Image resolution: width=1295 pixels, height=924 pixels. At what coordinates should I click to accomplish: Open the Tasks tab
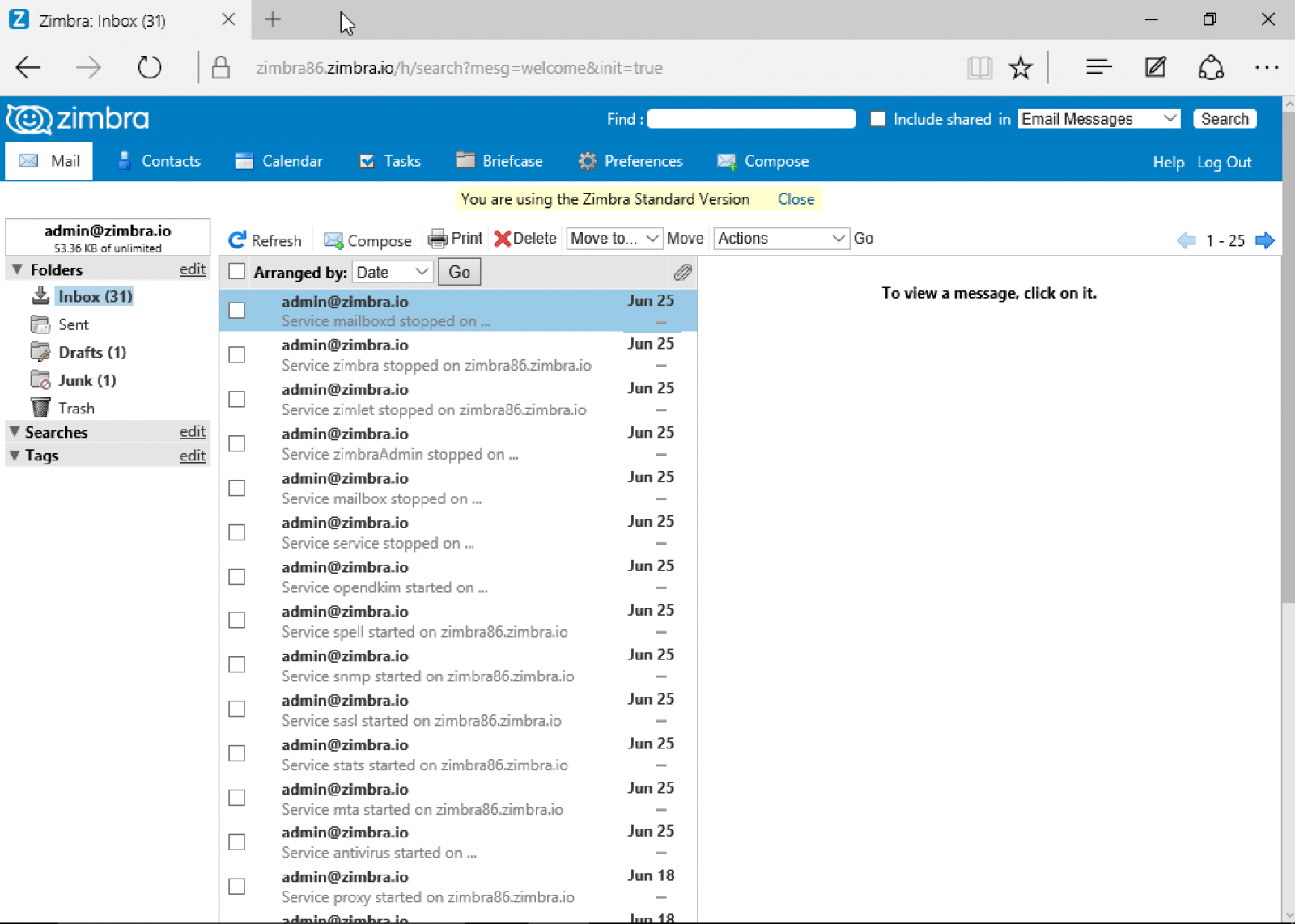pyautogui.click(x=390, y=161)
